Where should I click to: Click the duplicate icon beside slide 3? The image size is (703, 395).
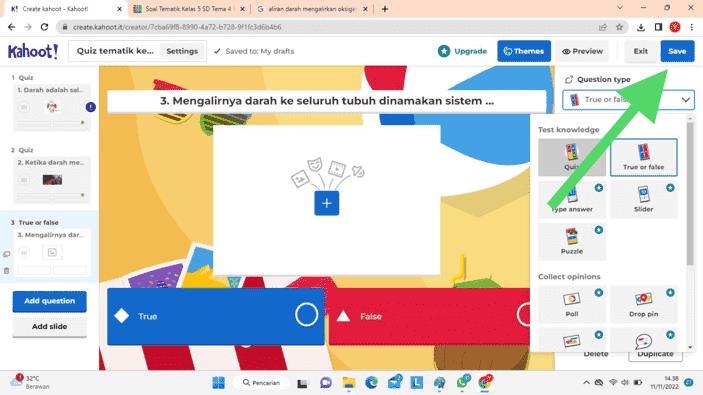(6, 254)
